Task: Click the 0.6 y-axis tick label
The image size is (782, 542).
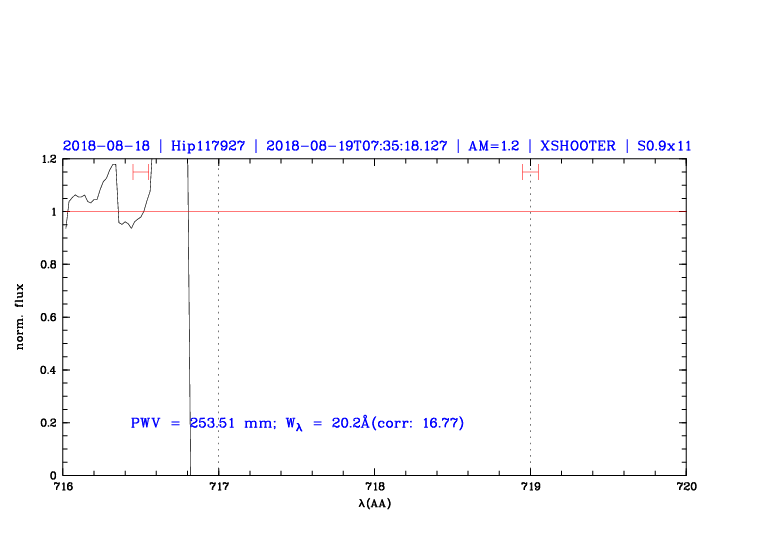Action: [x=48, y=317]
